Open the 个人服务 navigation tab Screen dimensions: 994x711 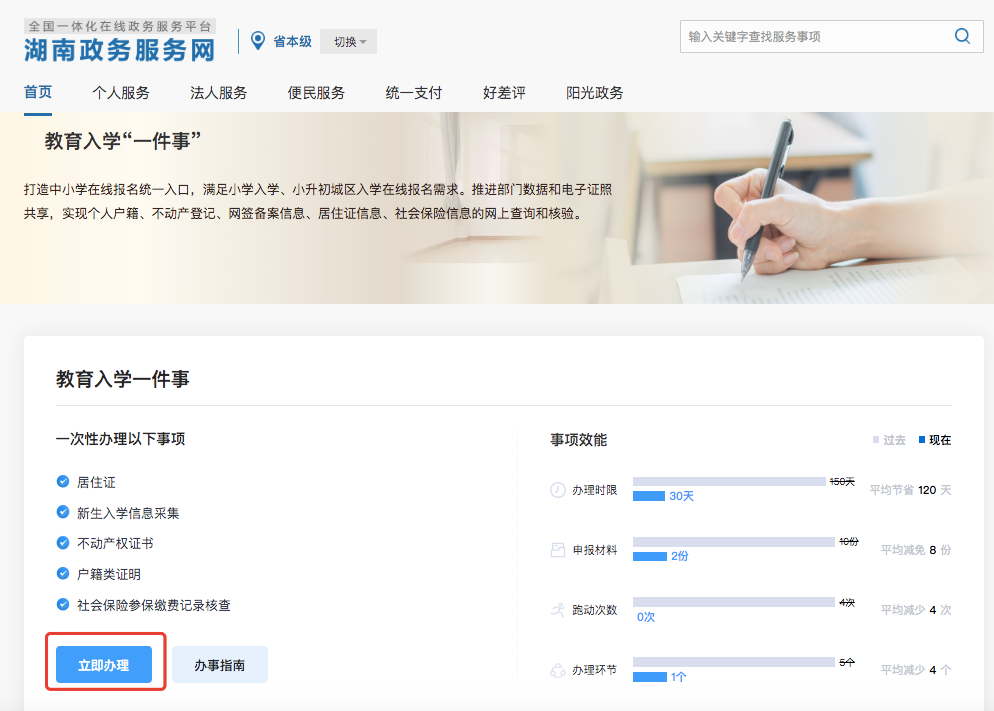120,93
